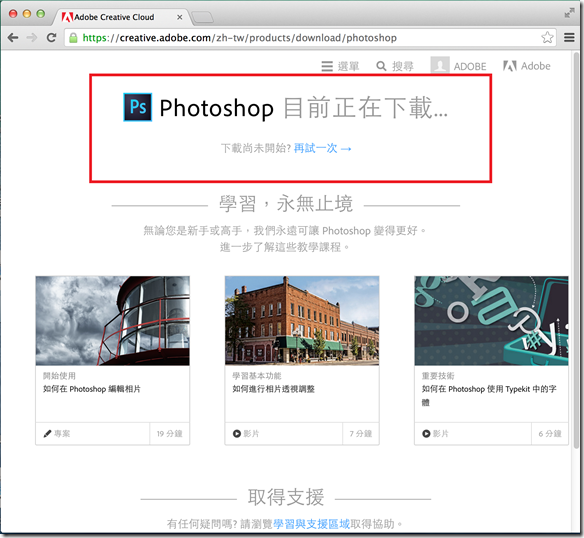584x538 pixels.
Task: Select the Adobe Creative Cloud tab
Action: pos(121,17)
